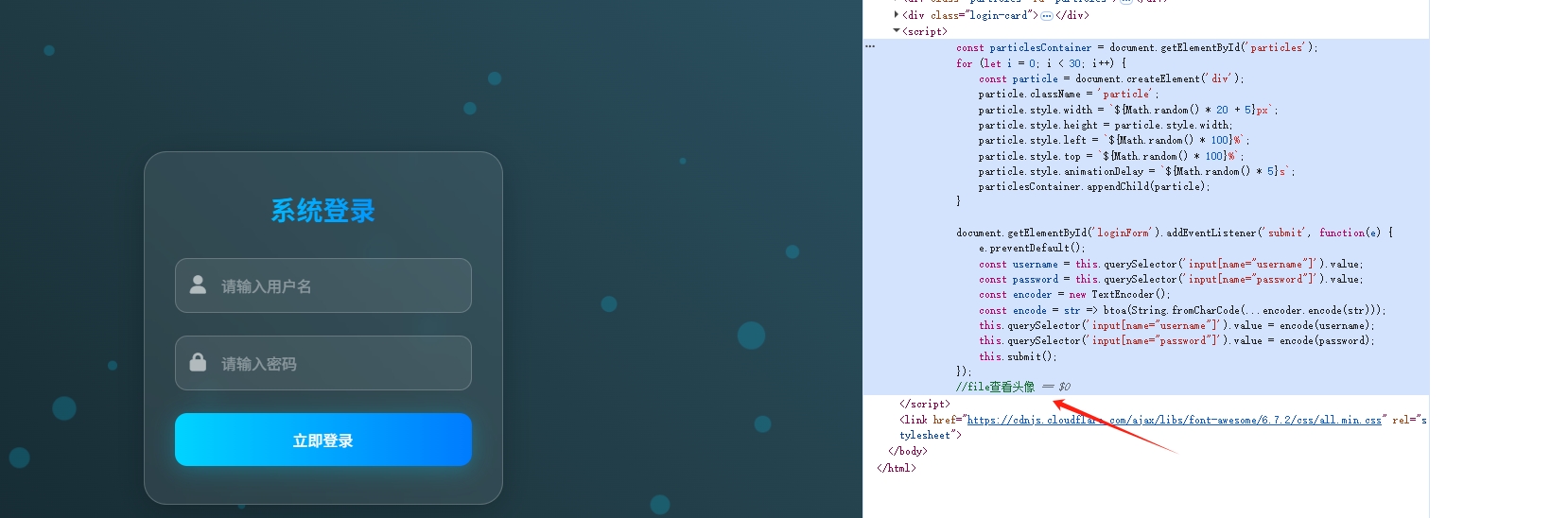Image resolution: width=1568 pixels, height=518 pixels.
Task: Click the e.preventDefault() code line
Action: 1032,248
